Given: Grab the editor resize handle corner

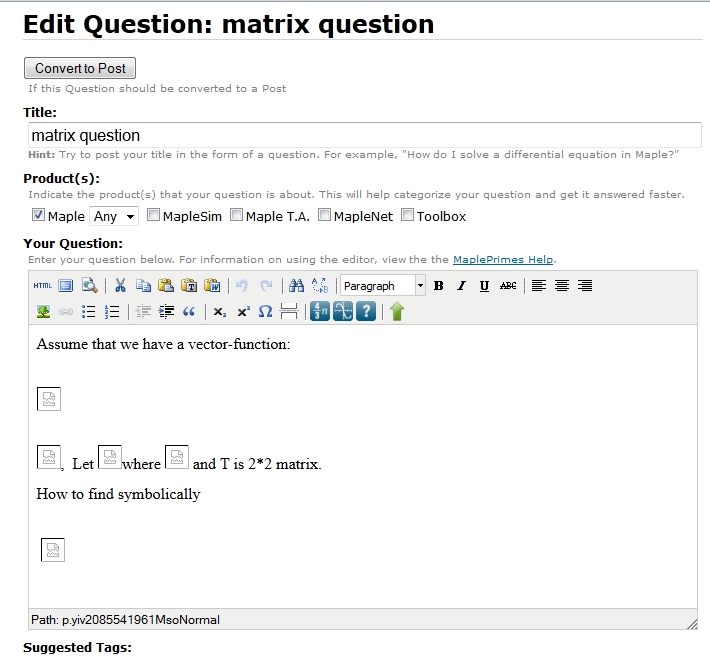Looking at the screenshot, I should coord(691,624).
